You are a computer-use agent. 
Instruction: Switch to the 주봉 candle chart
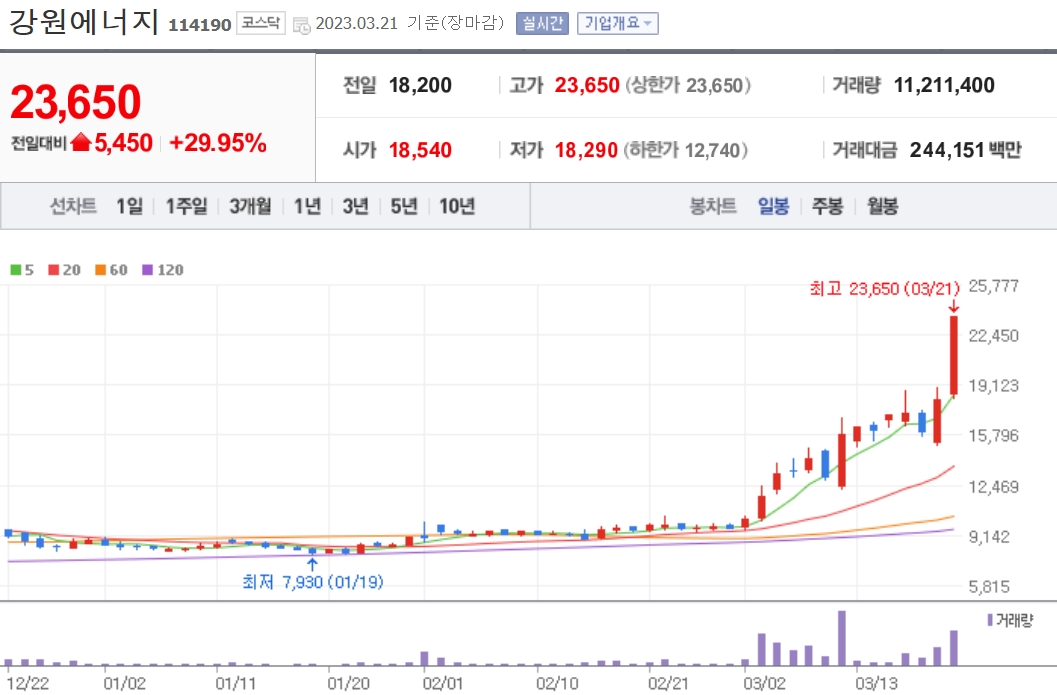point(828,206)
